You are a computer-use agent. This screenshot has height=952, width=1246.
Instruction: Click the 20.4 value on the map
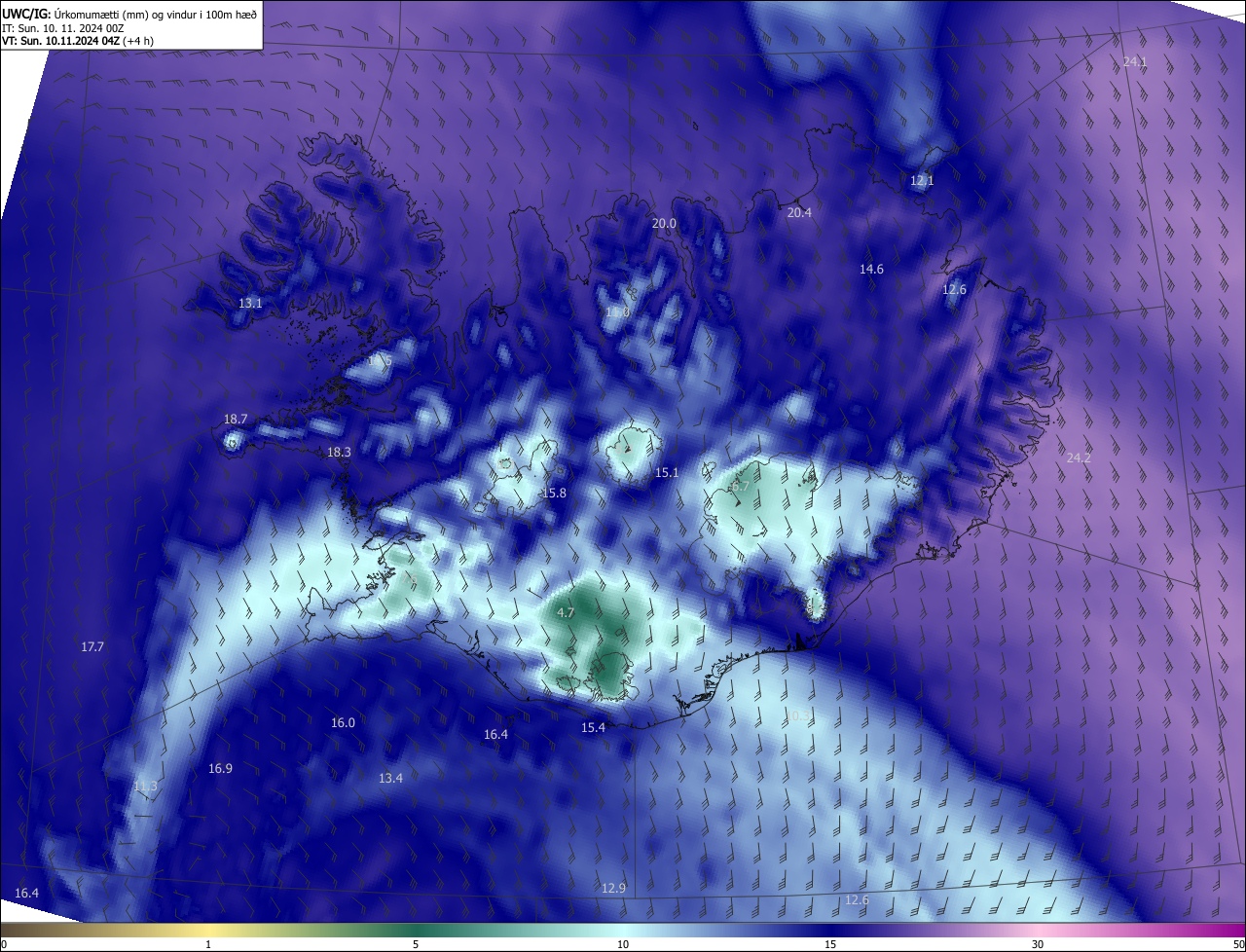799,212
